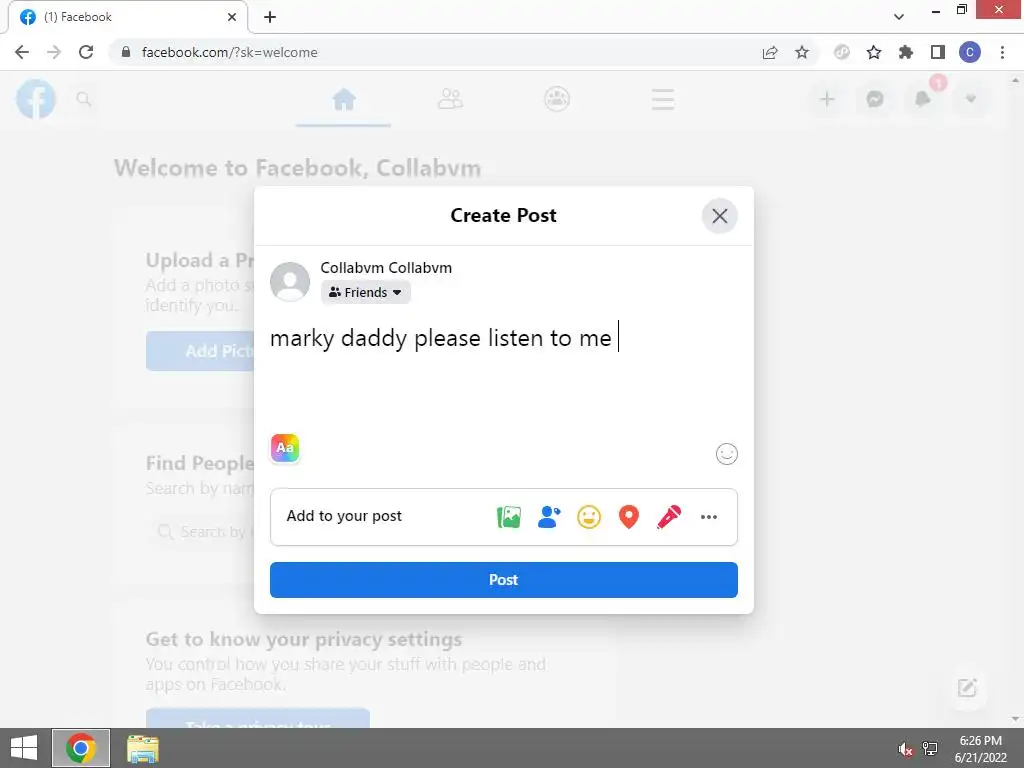Click the star extension icon beside puzzle
The image size is (1024, 768).
coord(874,52)
